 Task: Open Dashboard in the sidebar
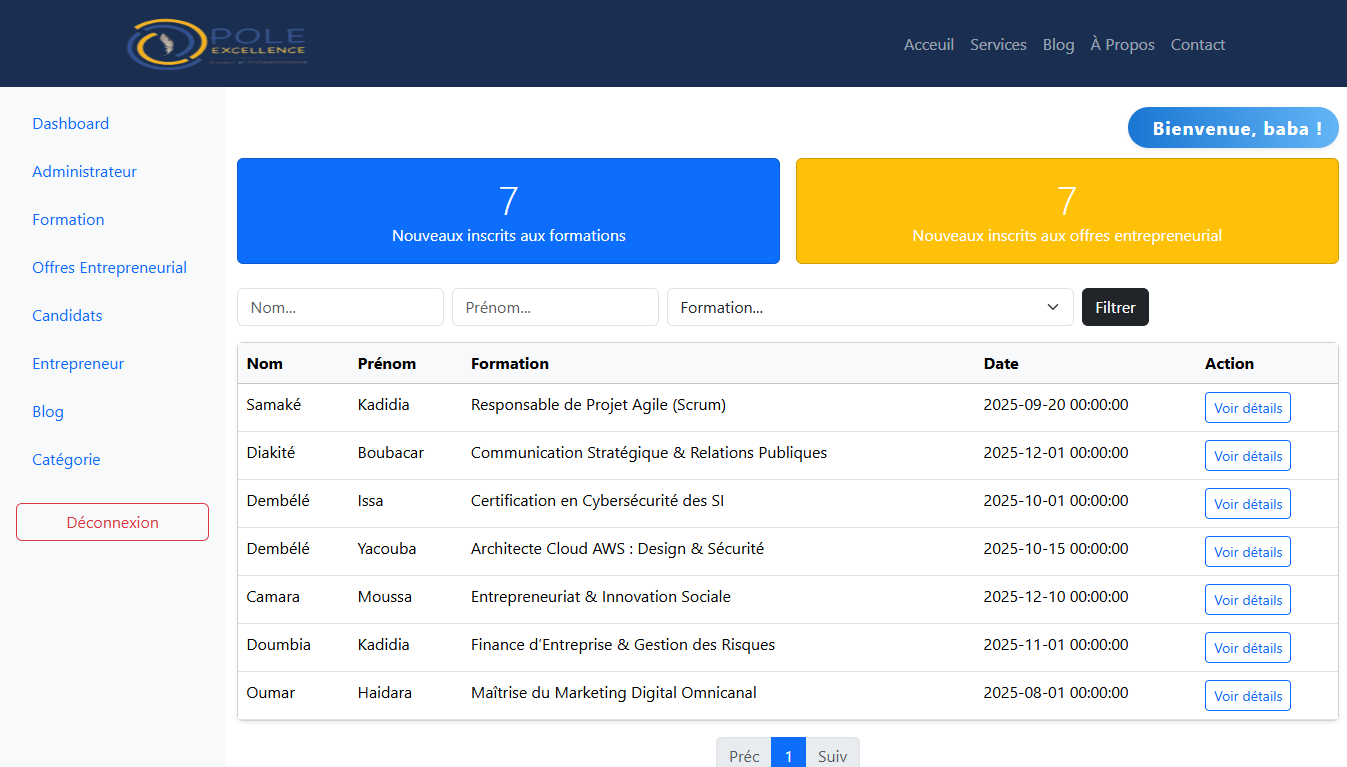pyautogui.click(x=71, y=124)
